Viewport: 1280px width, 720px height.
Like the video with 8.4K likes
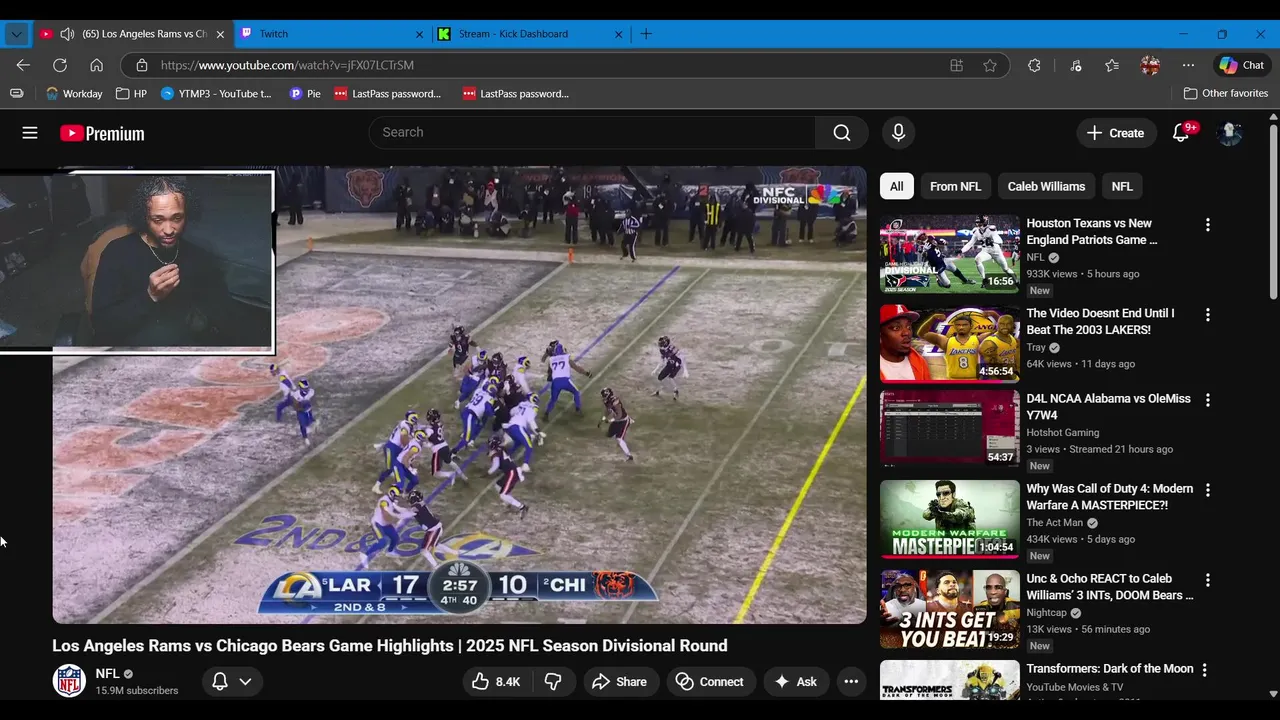[x=497, y=682]
